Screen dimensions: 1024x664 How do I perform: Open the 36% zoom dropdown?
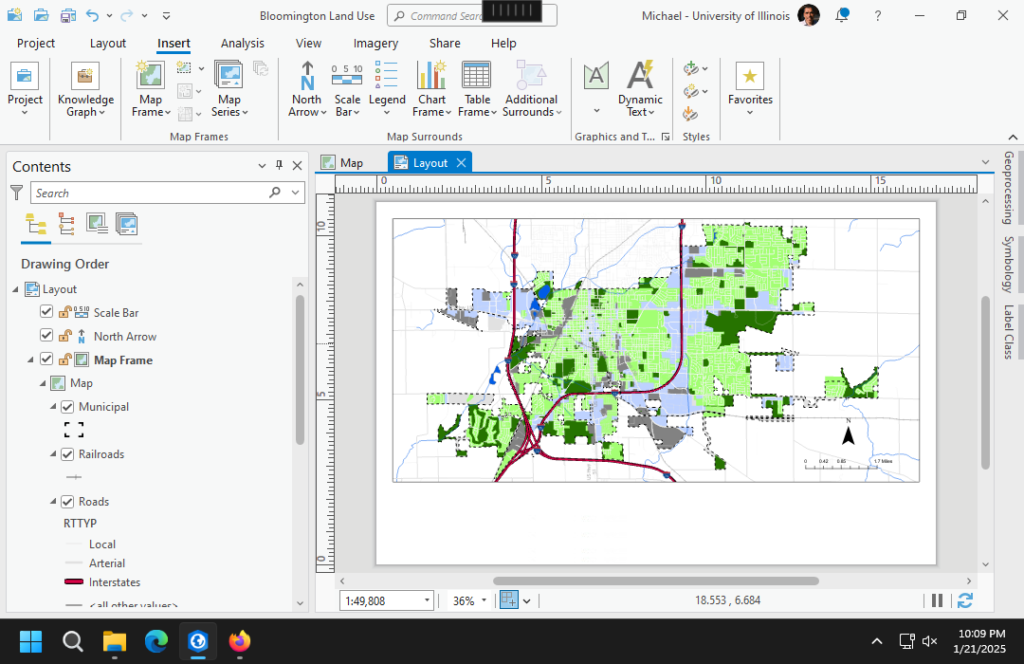click(x=484, y=601)
